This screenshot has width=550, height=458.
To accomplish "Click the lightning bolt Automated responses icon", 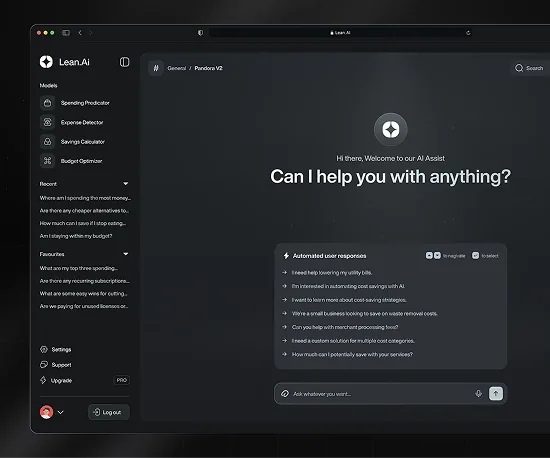I will [x=286, y=256].
